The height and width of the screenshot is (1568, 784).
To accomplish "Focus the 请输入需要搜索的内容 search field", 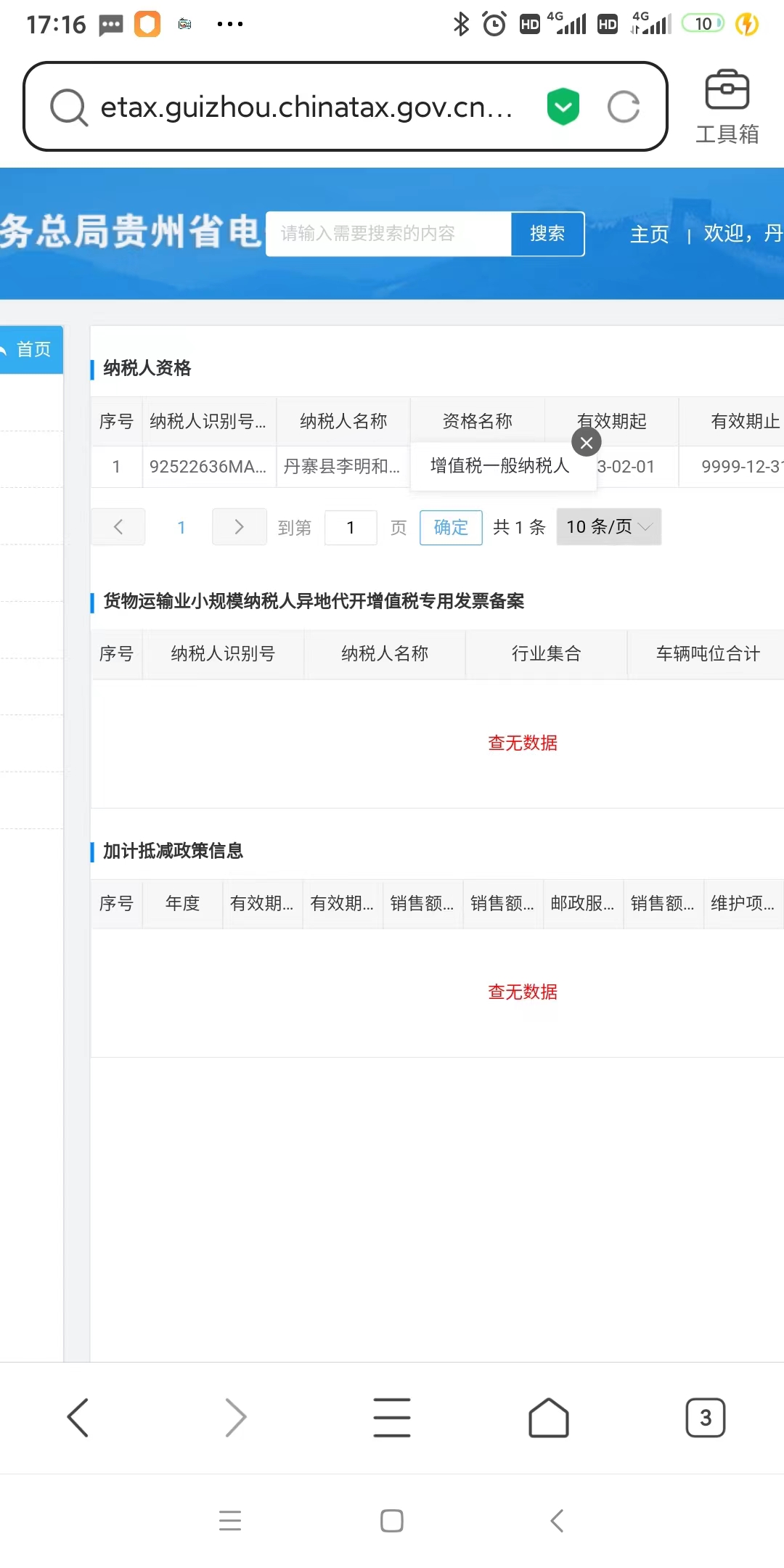I will click(388, 234).
